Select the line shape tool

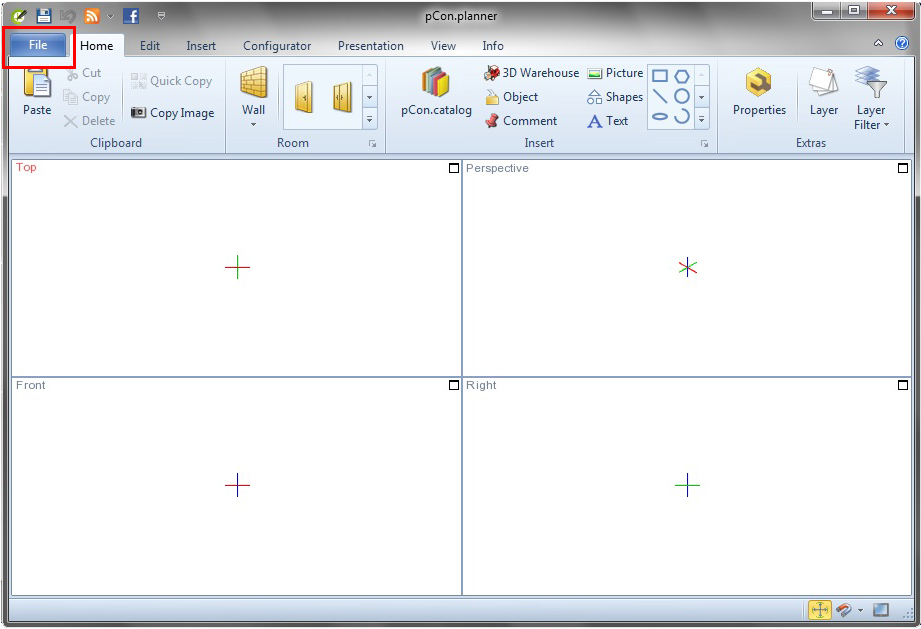coord(660,96)
